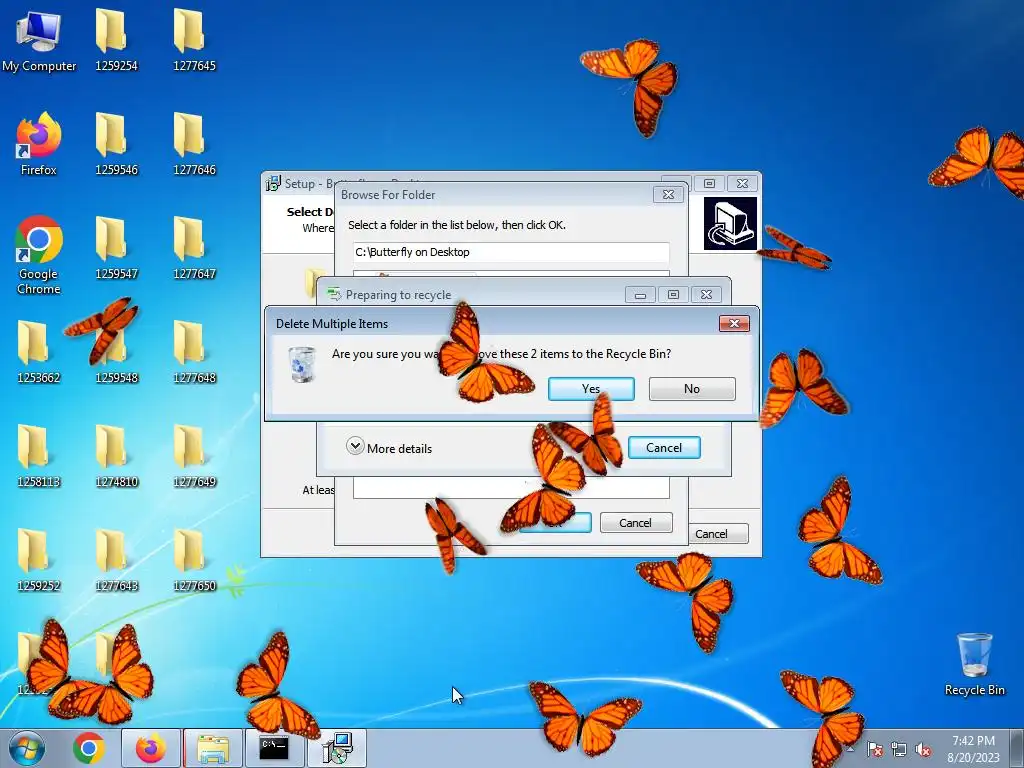Viewport: 1024px width, 768px height.
Task: Close the Browse For Folder dialog
Action: [x=668, y=195]
